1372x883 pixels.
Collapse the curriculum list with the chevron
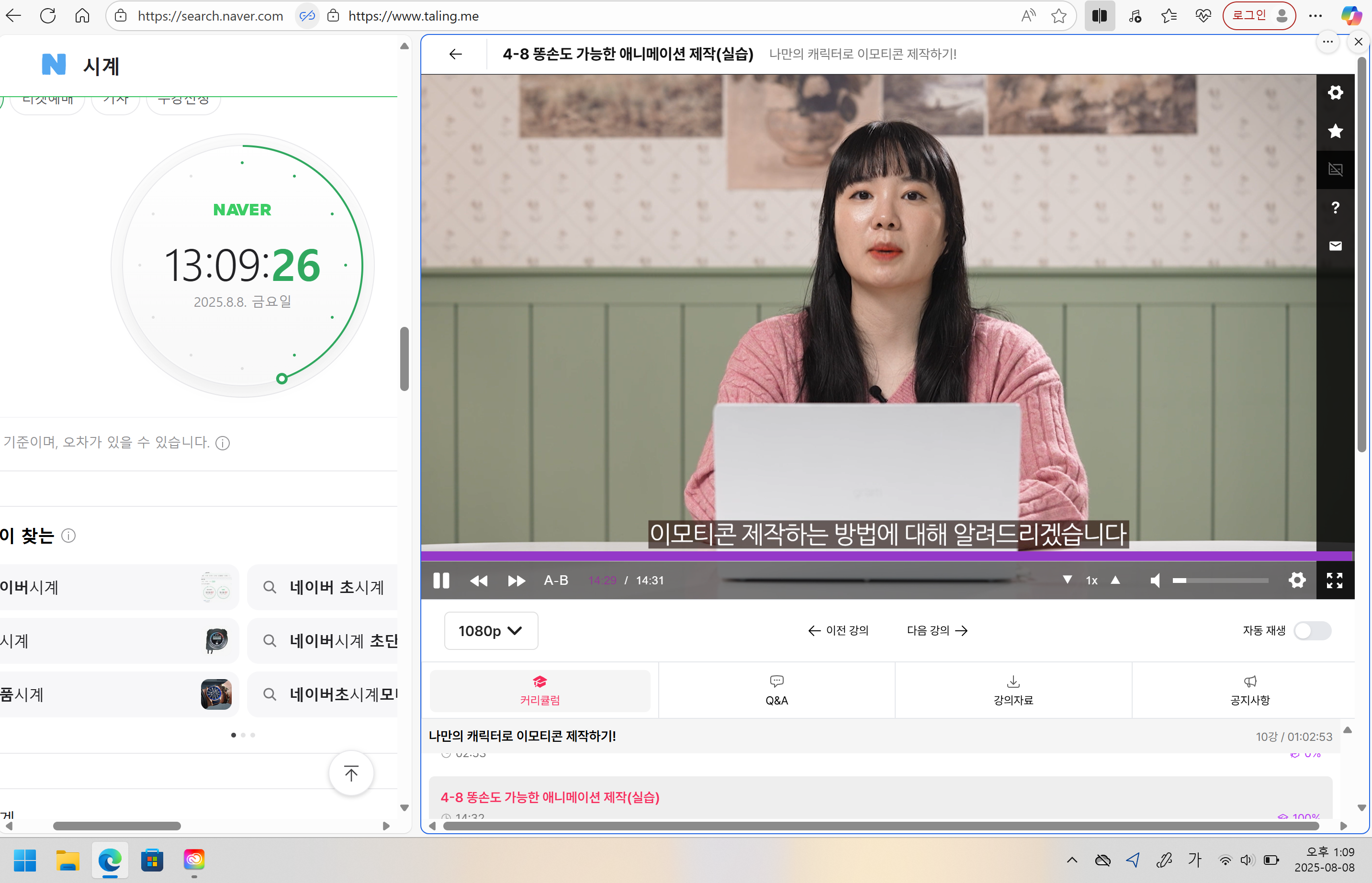[x=1347, y=729]
